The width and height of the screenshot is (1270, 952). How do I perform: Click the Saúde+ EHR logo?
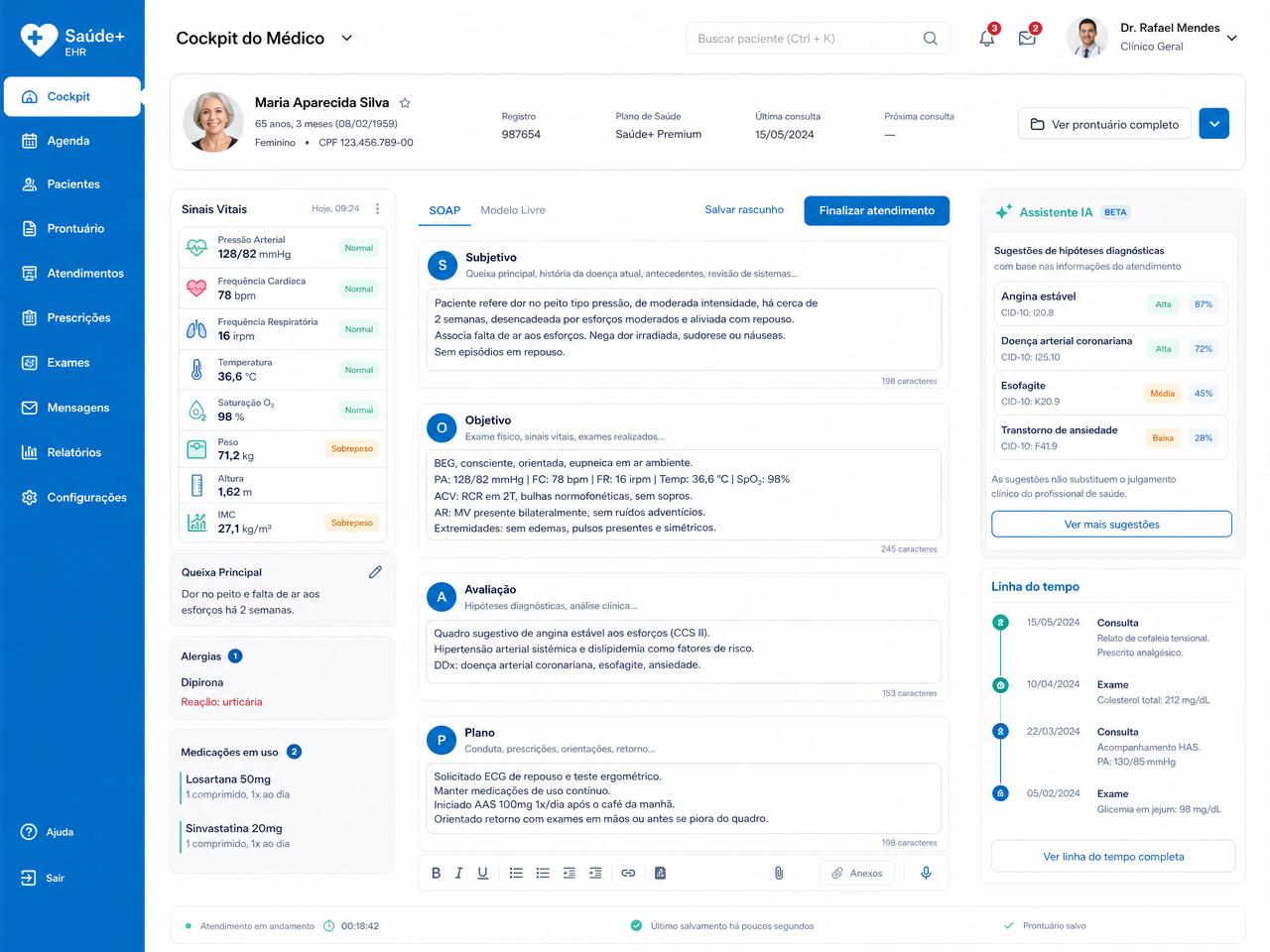[x=72, y=40]
